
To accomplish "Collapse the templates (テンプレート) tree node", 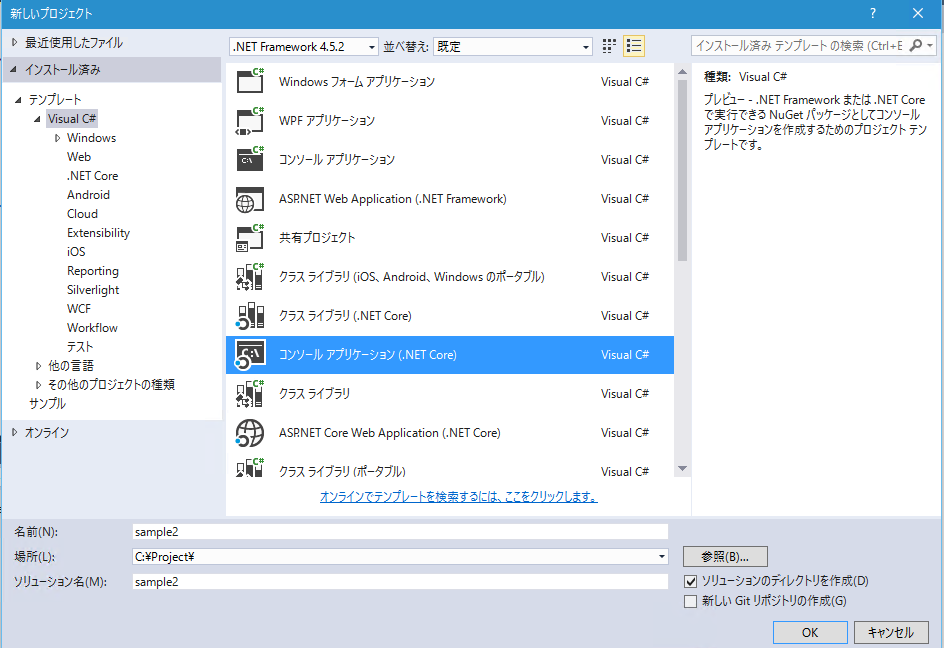I will [x=18, y=100].
